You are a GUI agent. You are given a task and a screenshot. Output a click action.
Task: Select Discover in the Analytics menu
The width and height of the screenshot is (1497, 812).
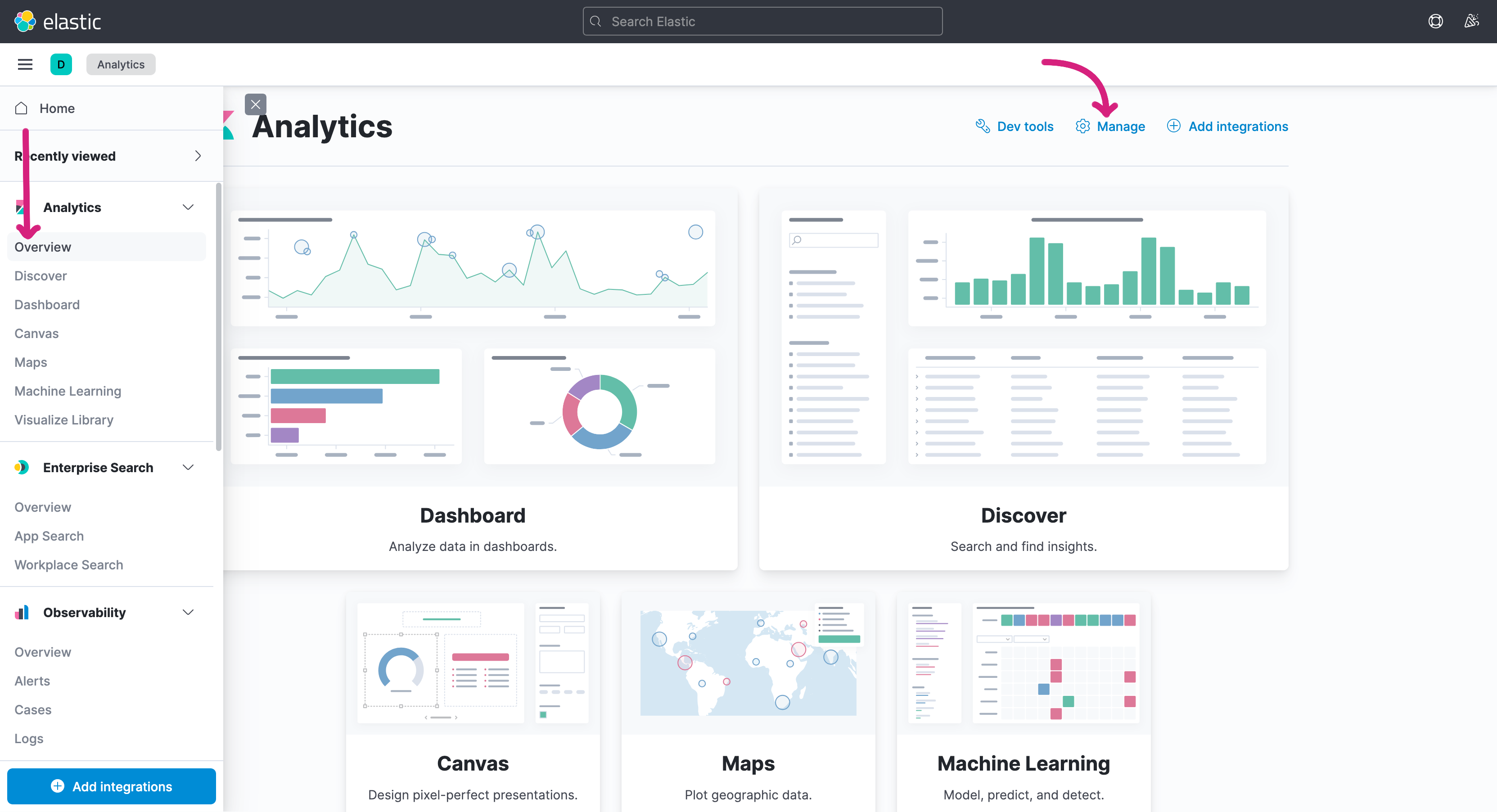[41, 275]
